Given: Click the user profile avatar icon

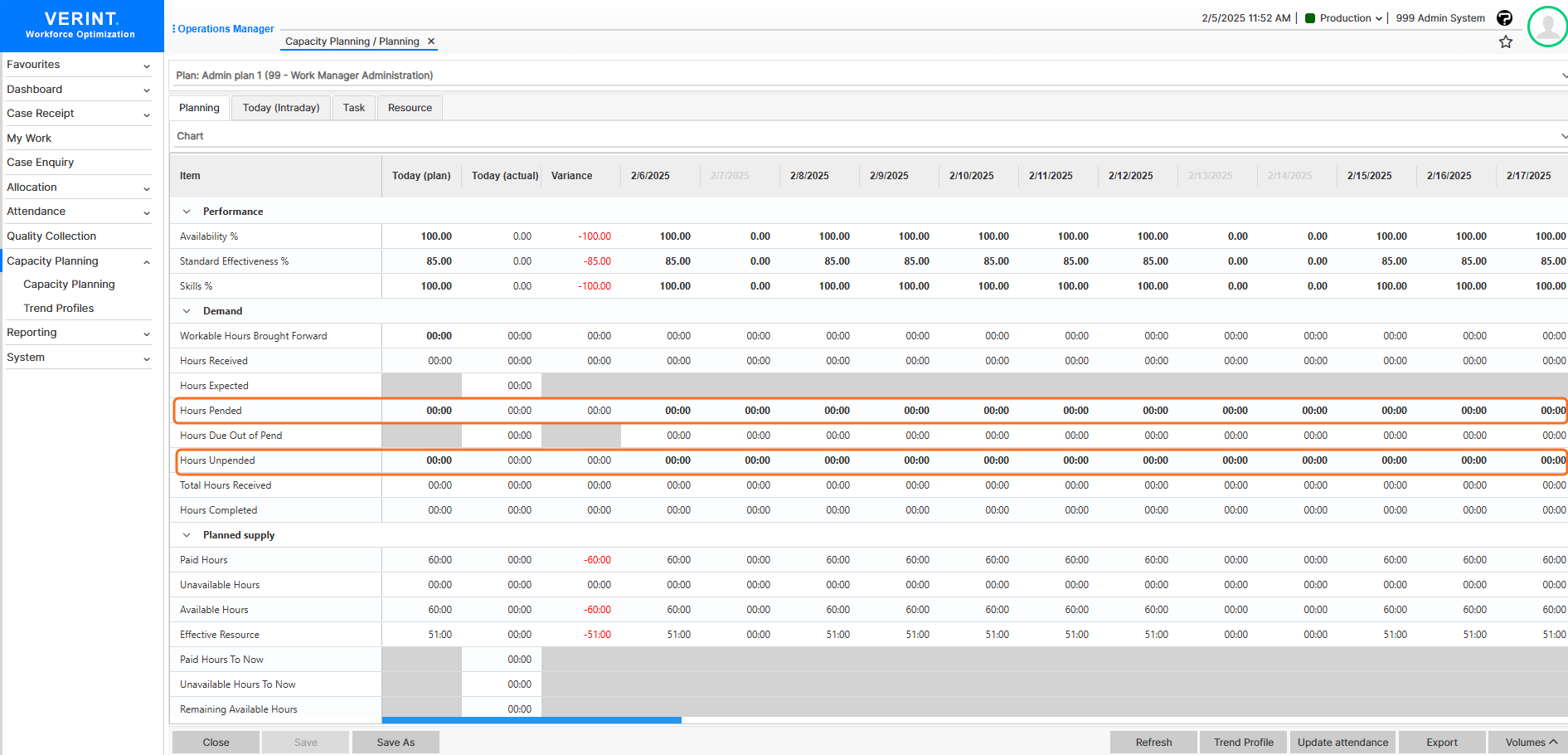Looking at the screenshot, I should (x=1547, y=26).
